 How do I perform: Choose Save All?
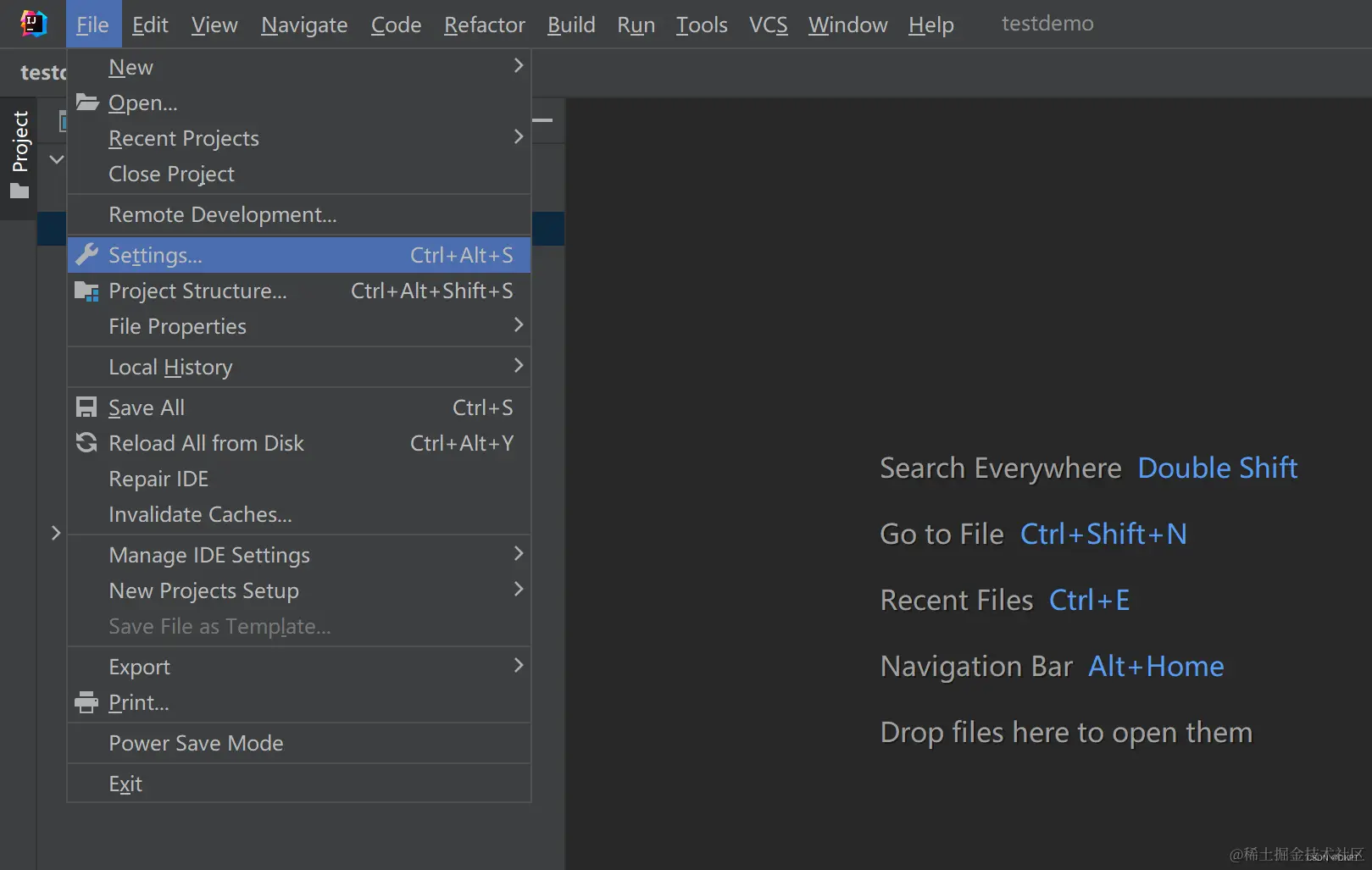pyautogui.click(x=299, y=407)
